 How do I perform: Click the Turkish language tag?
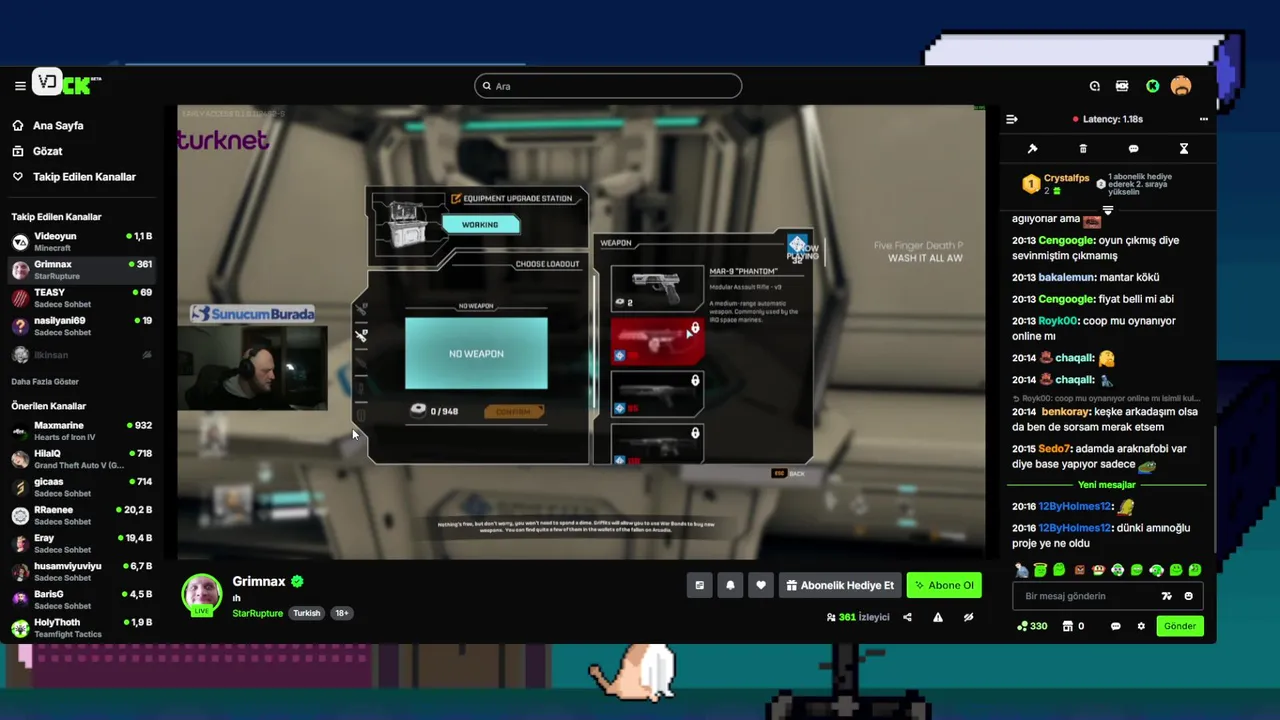pos(306,613)
